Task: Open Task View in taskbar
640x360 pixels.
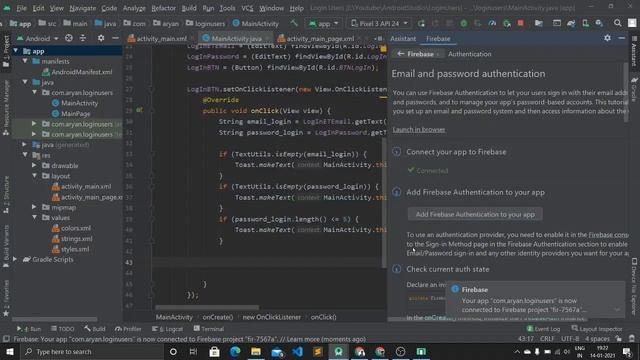Action: click(x=193, y=351)
